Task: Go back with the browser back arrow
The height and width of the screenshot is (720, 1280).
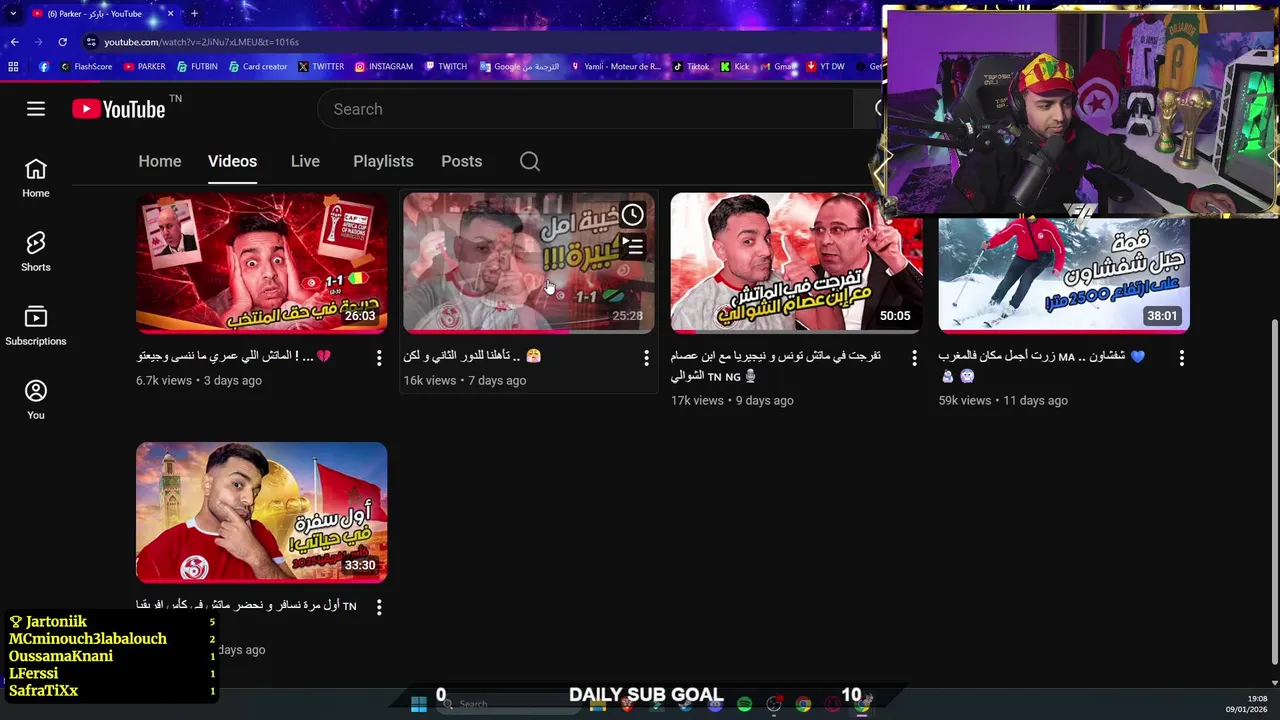Action: [x=14, y=42]
